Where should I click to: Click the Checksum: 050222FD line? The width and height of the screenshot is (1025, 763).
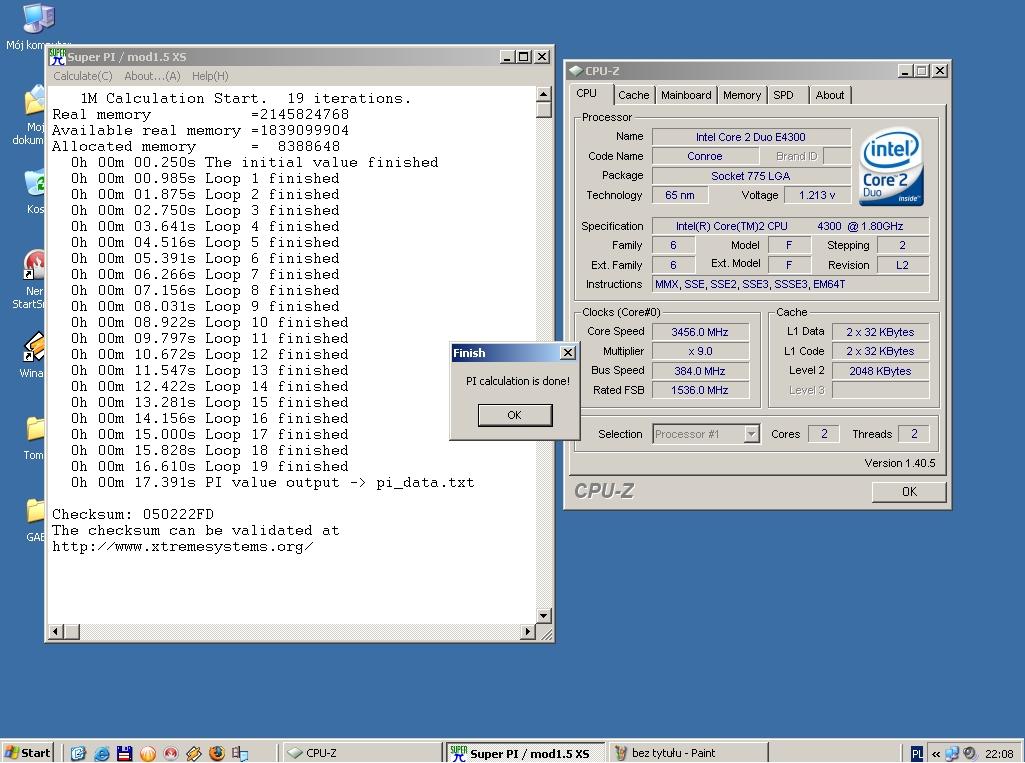click(x=133, y=514)
